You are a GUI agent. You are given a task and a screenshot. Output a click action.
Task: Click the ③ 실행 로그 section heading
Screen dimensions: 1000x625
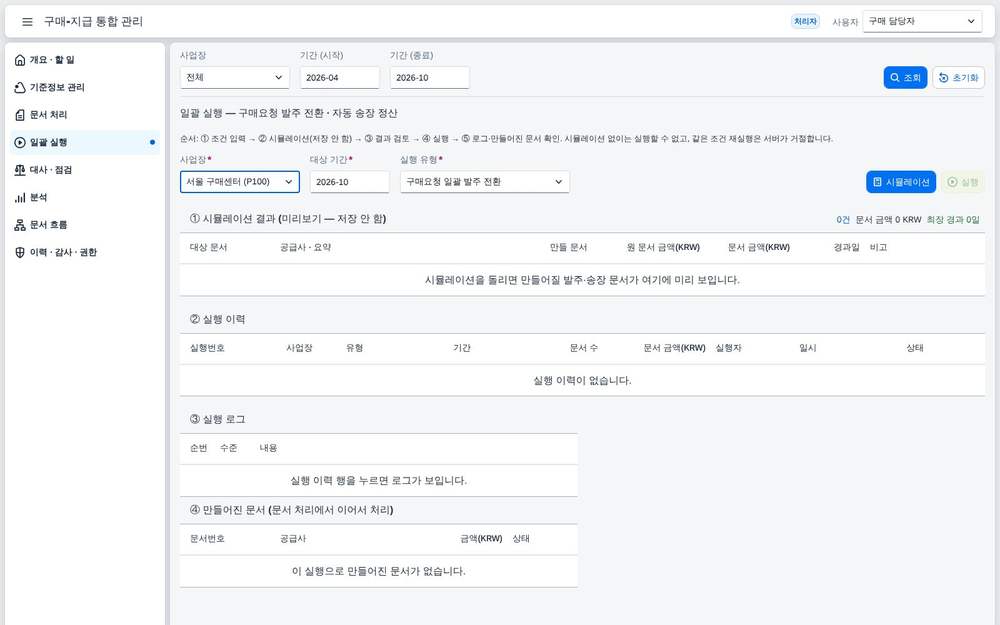pos(217,420)
